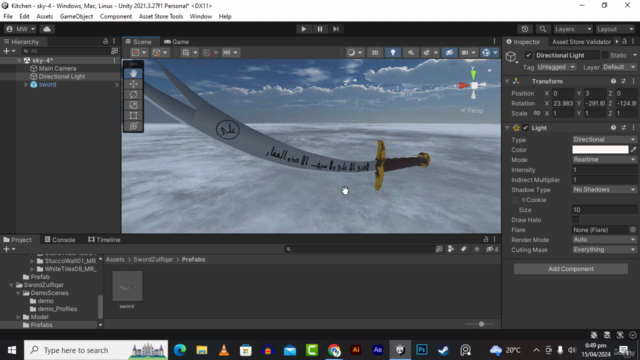Image resolution: width=640 pixels, height=360 pixels.
Task: Click the Intensity input field
Action: coord(604,170)
